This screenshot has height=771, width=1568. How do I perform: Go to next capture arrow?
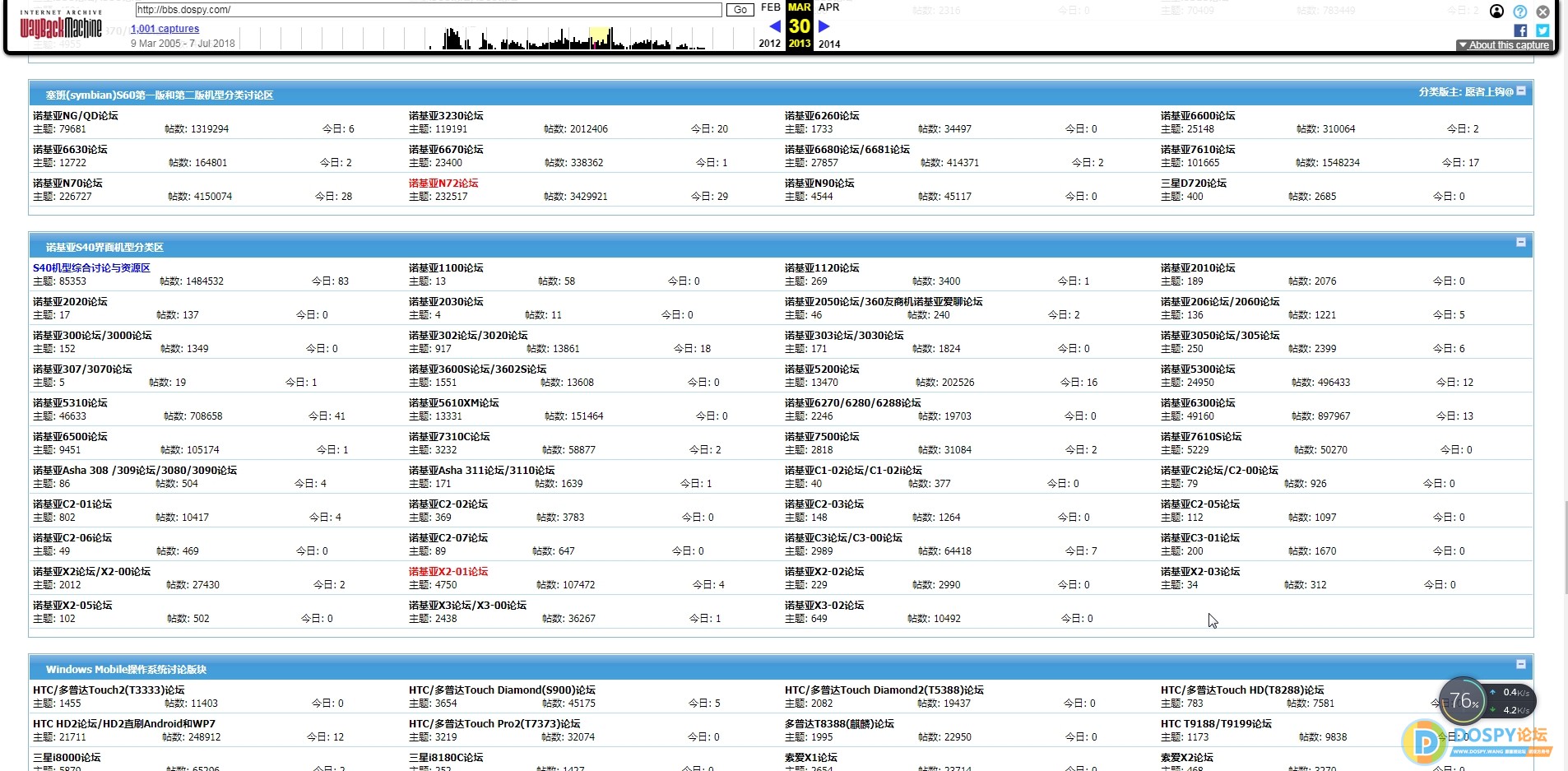pos(823,26)
